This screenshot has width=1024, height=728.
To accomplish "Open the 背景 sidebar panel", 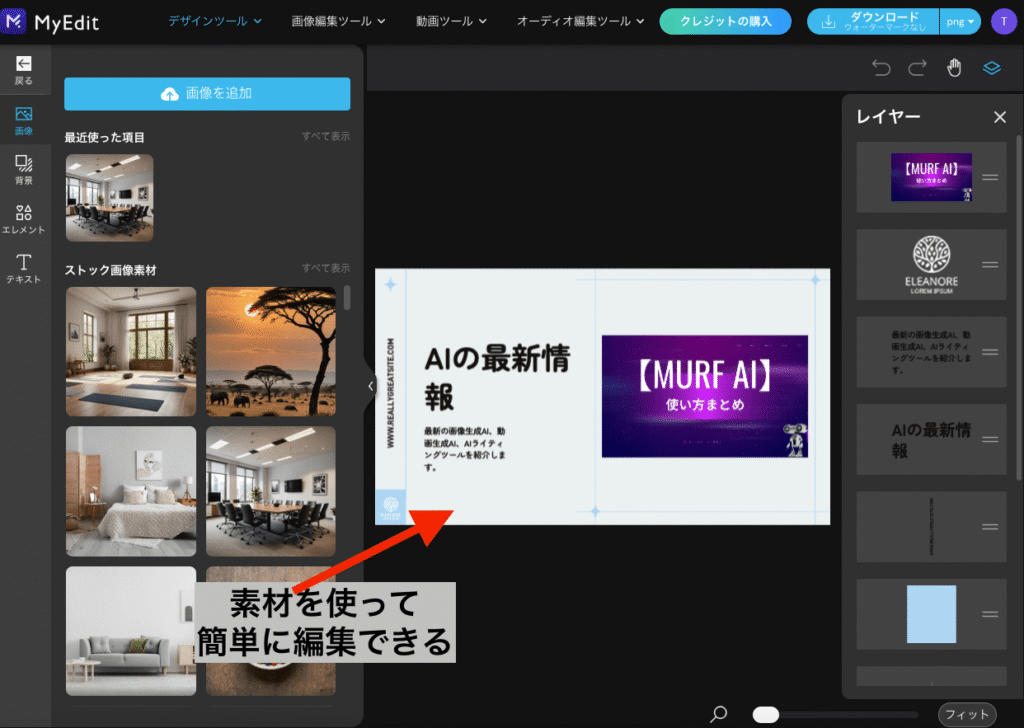I will [24, 169].
